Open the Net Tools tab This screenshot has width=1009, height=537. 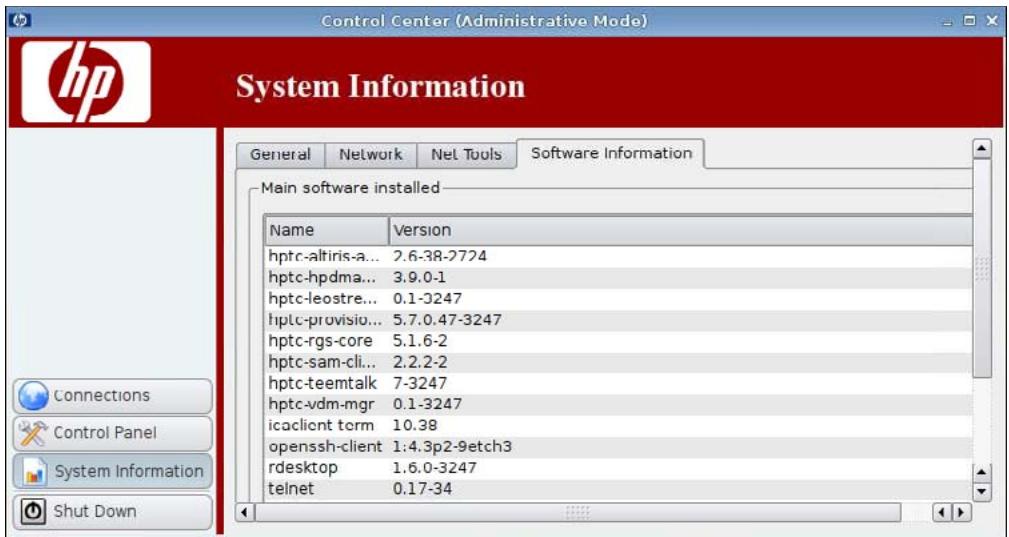tap(467, 155)
